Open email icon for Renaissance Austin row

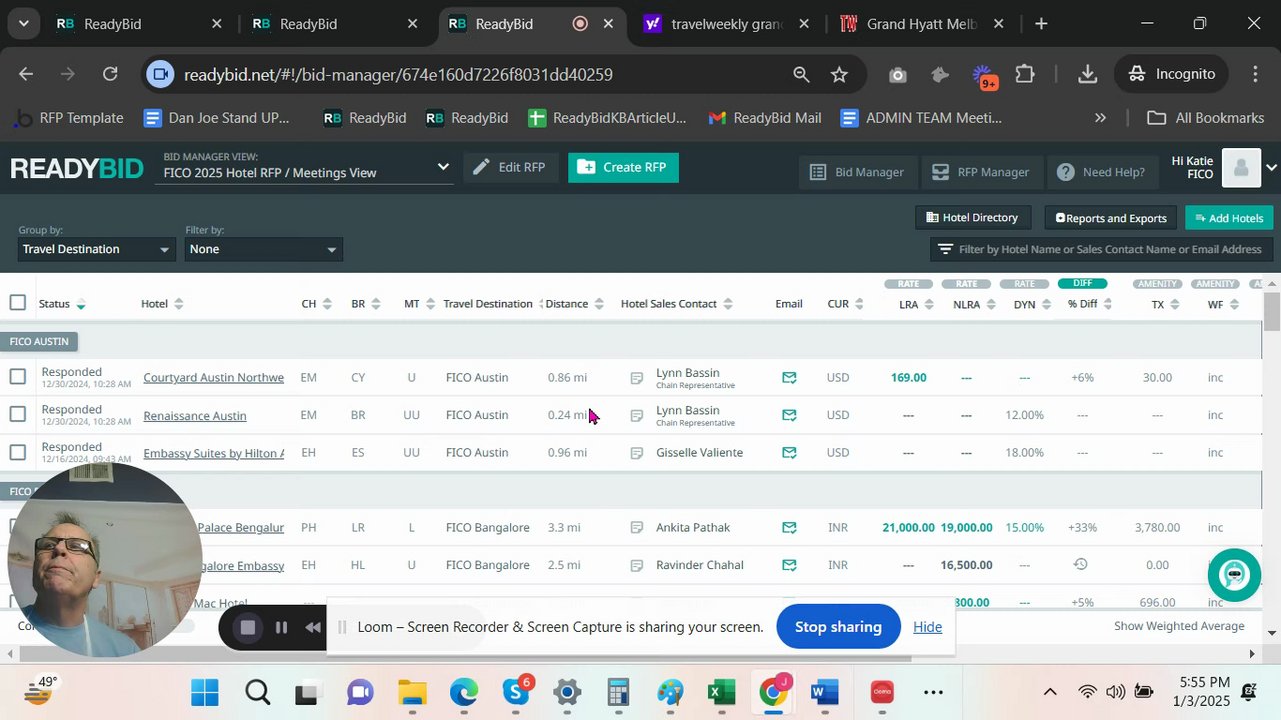[789, 415]
